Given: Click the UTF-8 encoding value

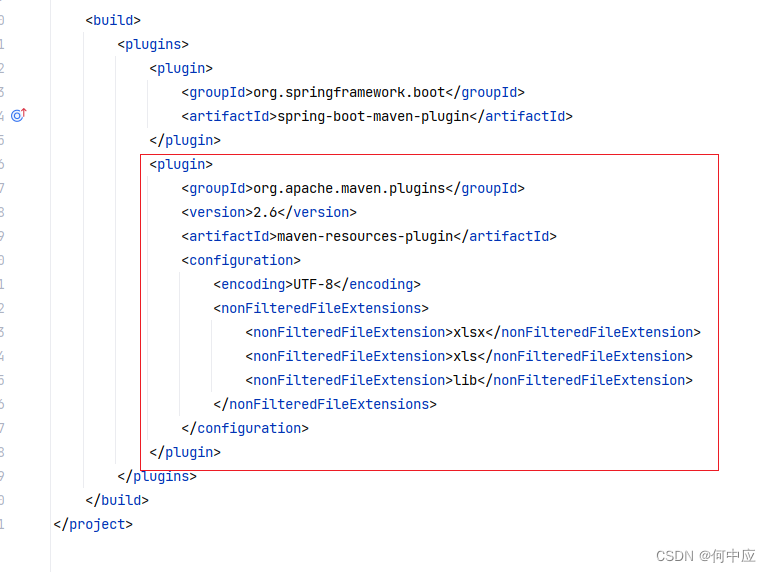Looking at the screenshot, I should (x=313, y=284).
